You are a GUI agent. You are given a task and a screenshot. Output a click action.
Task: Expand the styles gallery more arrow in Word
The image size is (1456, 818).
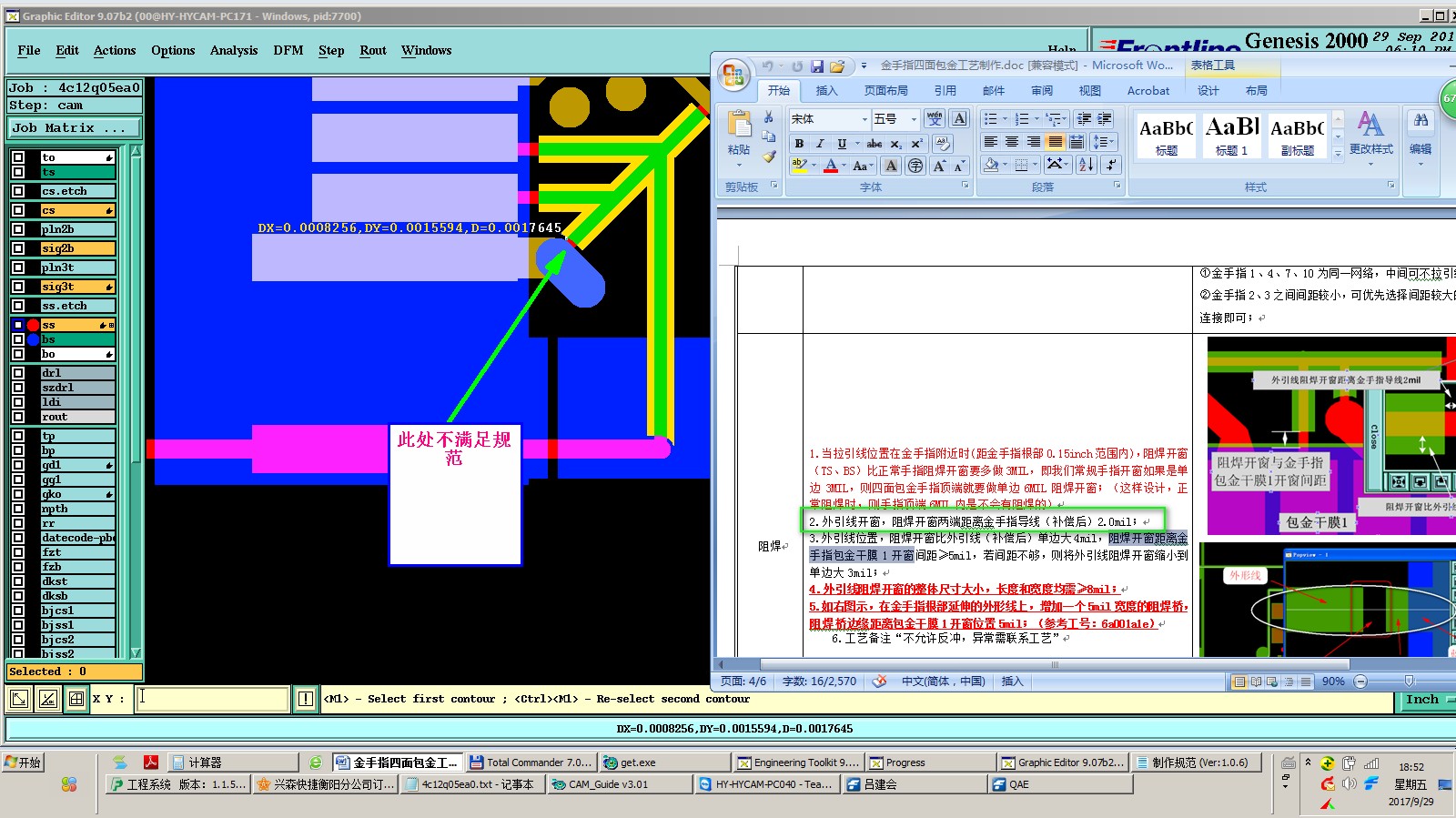(1338, 155)
